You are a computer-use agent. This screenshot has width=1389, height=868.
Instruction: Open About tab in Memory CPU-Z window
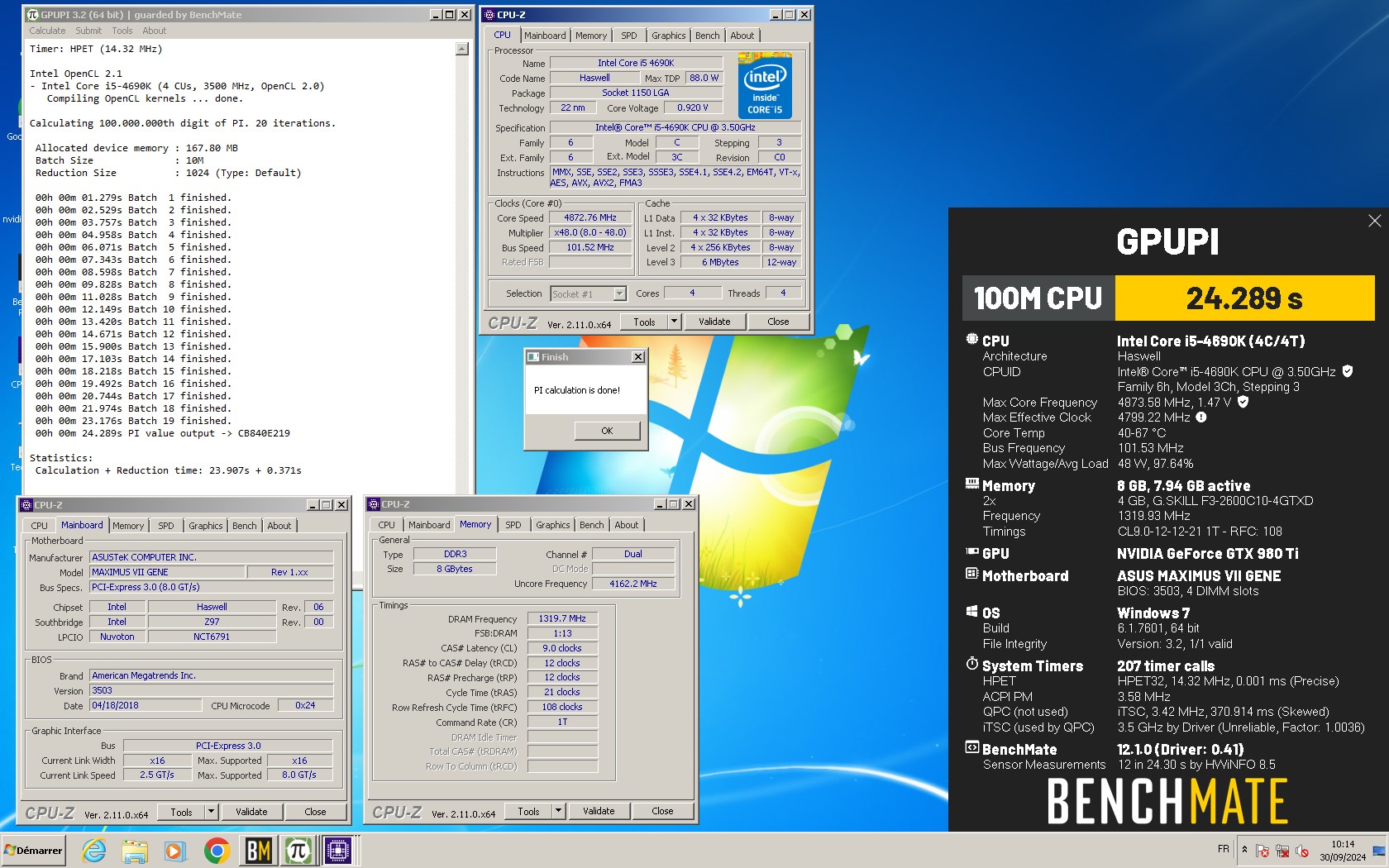(x=626, y=525)
